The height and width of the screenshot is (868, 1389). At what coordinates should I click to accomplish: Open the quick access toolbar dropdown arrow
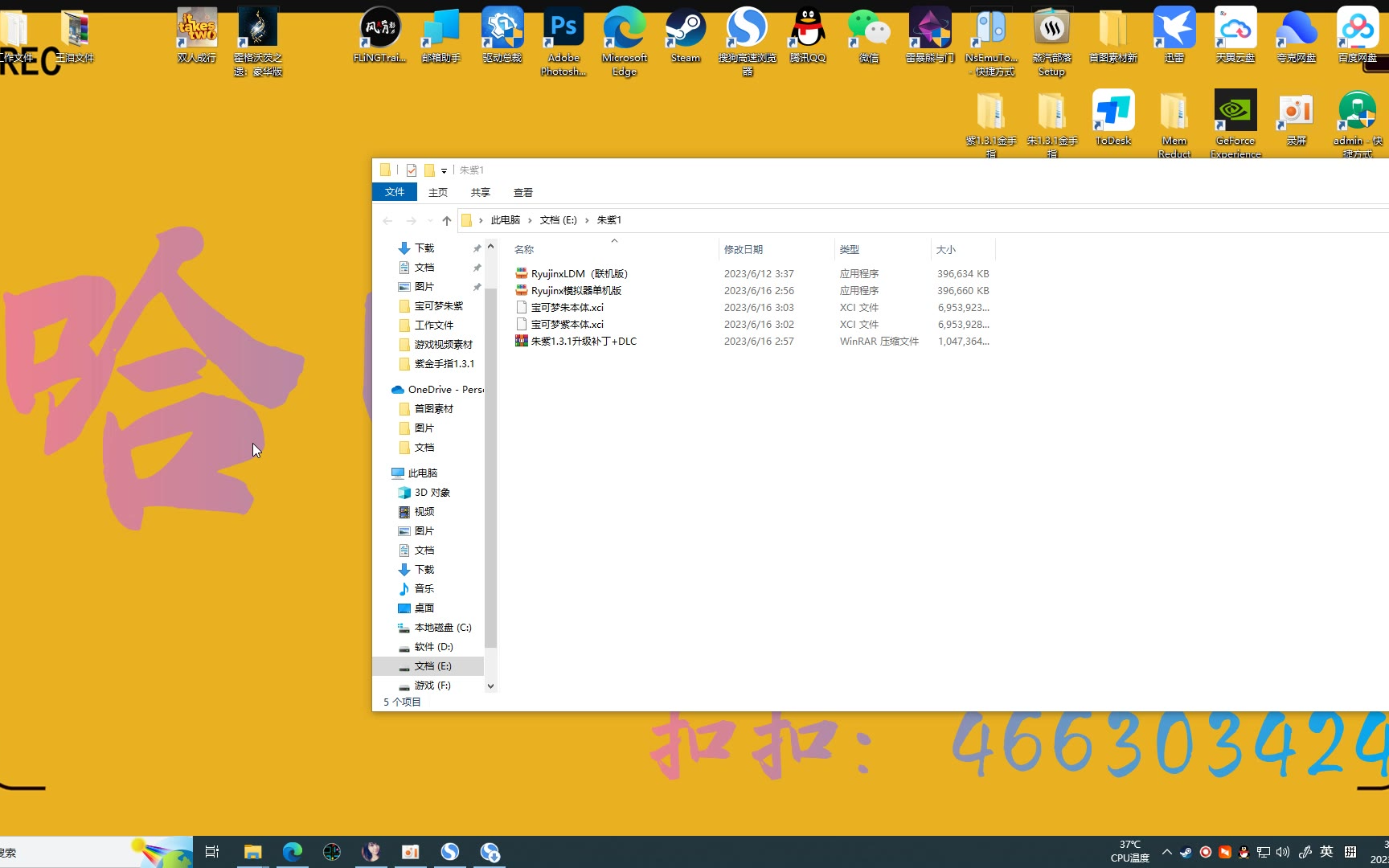[444, 170]
